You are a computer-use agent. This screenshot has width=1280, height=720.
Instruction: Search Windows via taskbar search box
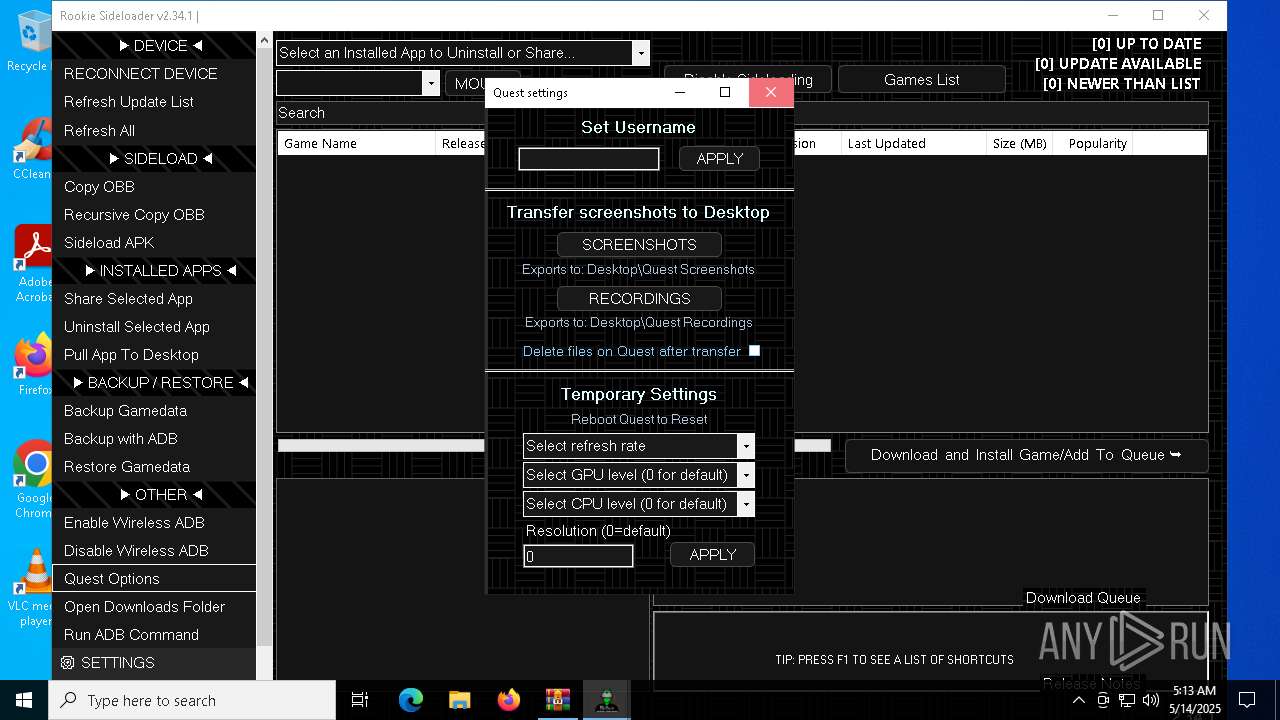point(192,700)
